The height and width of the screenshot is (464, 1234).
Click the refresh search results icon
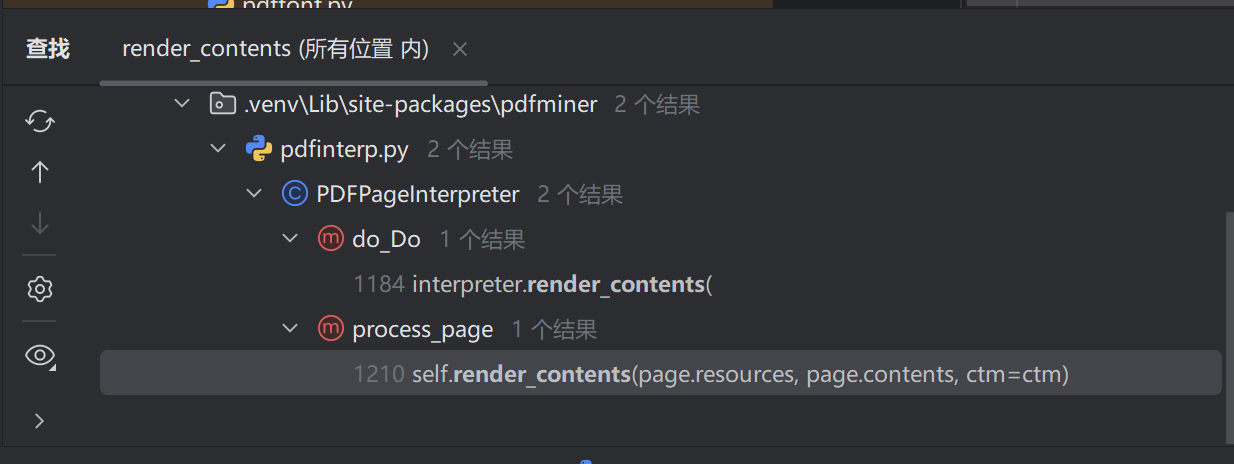(x=40, y=122)
